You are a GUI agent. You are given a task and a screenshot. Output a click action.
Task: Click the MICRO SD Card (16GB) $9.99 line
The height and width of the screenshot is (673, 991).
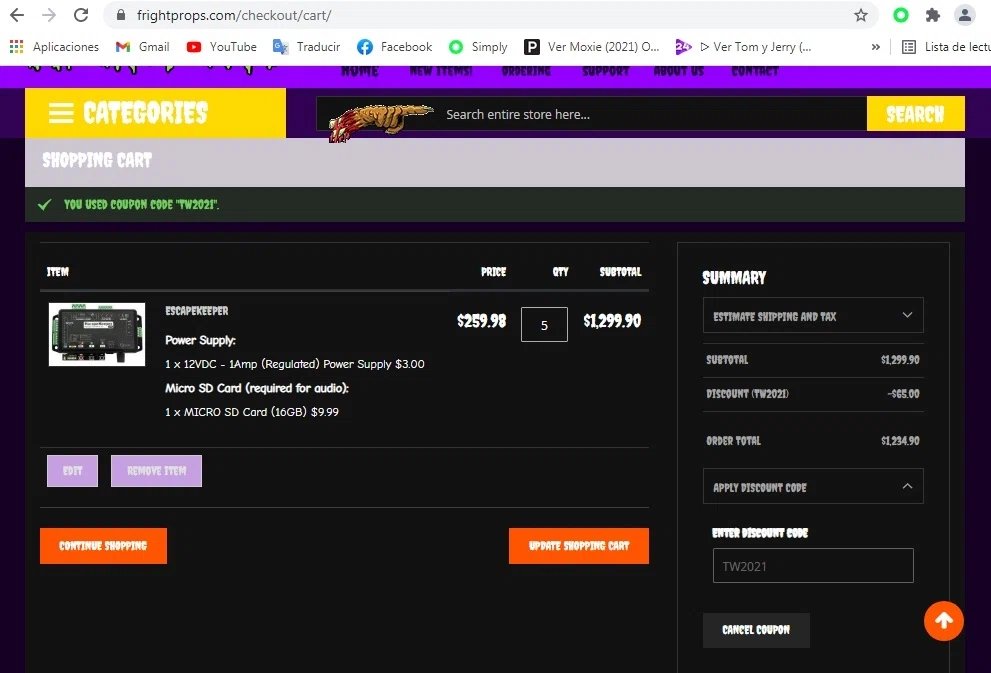coord(252,412)
